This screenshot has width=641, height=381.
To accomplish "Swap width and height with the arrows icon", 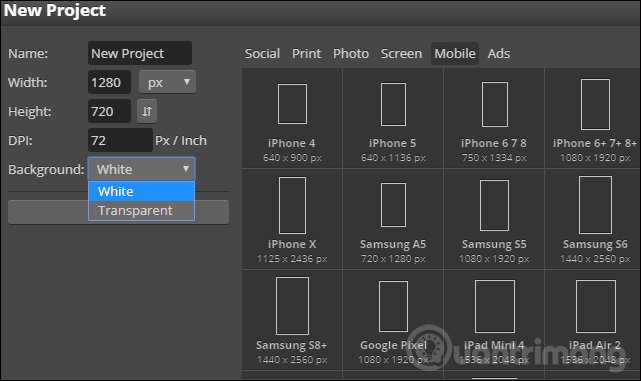I will 147,111.
